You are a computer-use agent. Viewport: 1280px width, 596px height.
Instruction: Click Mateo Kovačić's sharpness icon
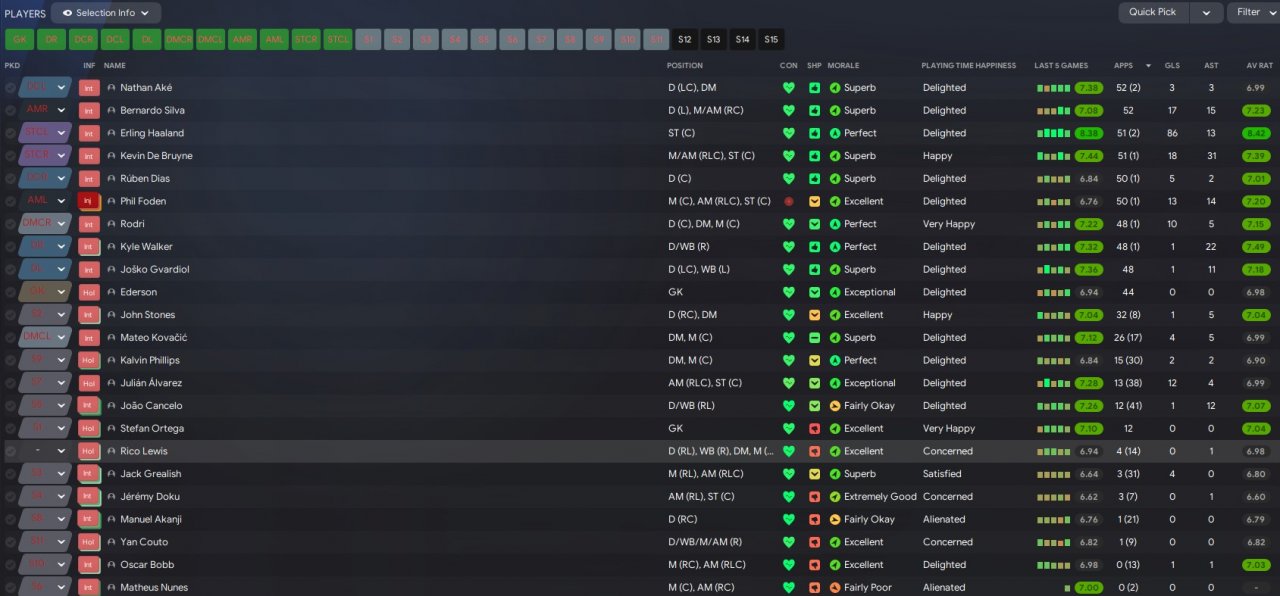[814, 338]
